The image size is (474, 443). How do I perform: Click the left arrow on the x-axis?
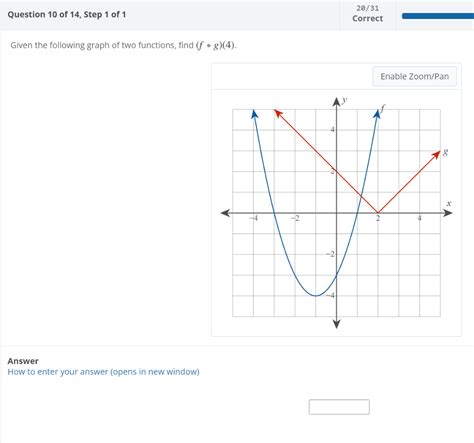226,213
